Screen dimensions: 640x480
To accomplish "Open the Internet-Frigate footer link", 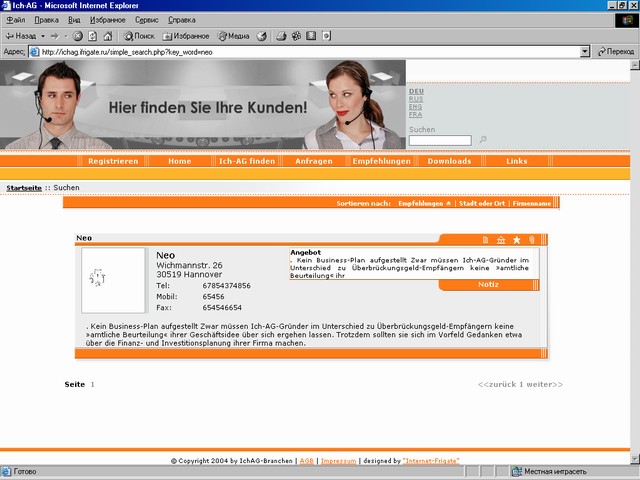I will [431, 461].
